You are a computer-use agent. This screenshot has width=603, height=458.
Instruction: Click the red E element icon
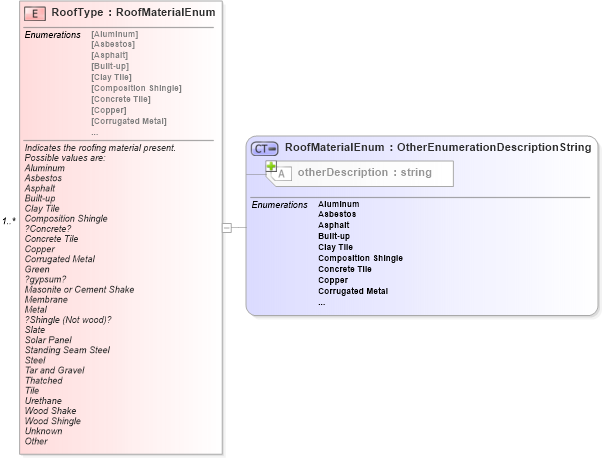(x=35, y=13)
